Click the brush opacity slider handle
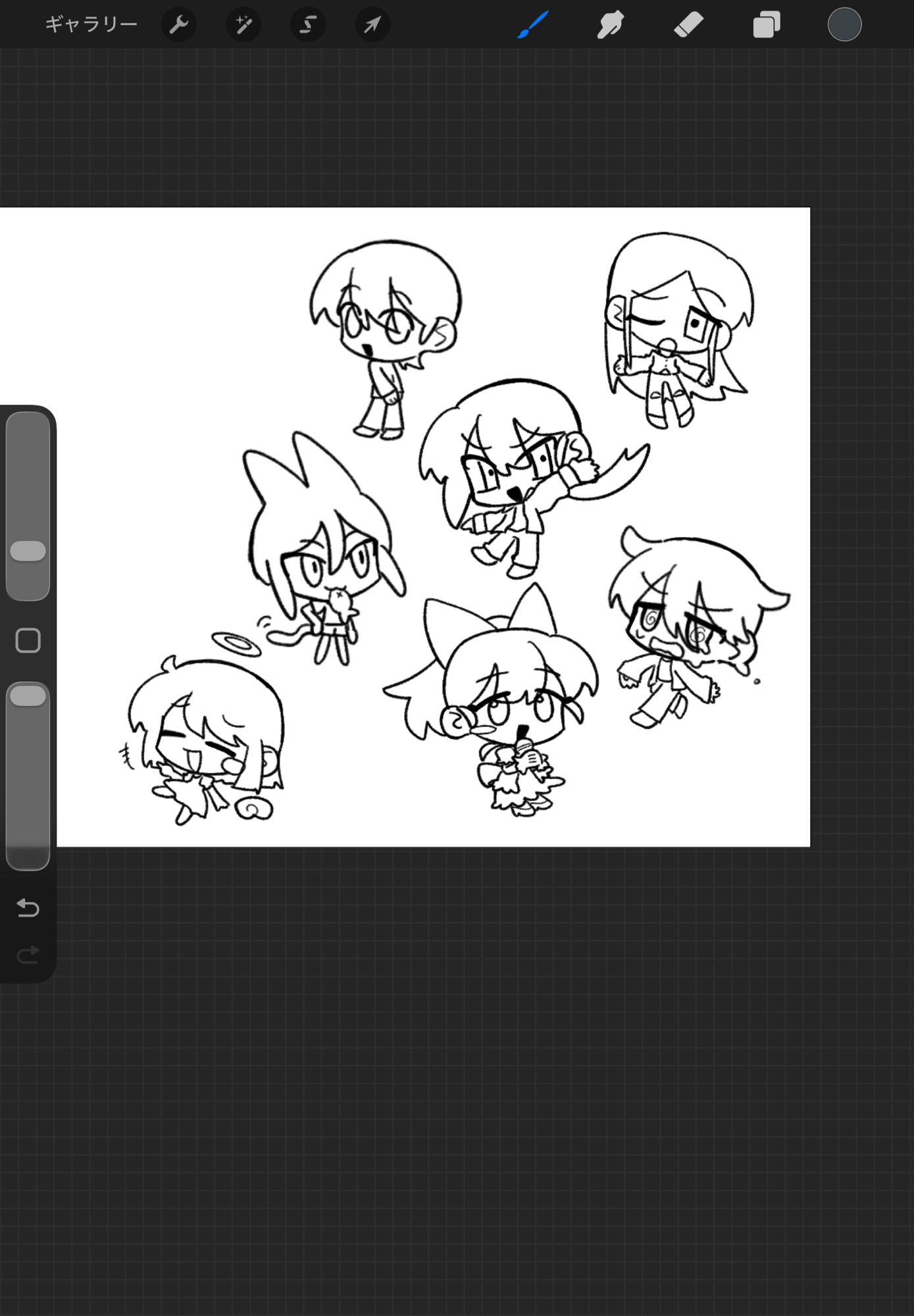This screenshot has width=914, height=1316. (x=28, y=696)
